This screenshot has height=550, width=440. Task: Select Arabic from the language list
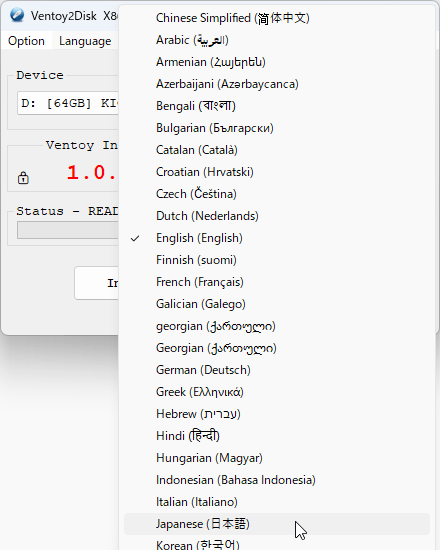pos(277,40)
